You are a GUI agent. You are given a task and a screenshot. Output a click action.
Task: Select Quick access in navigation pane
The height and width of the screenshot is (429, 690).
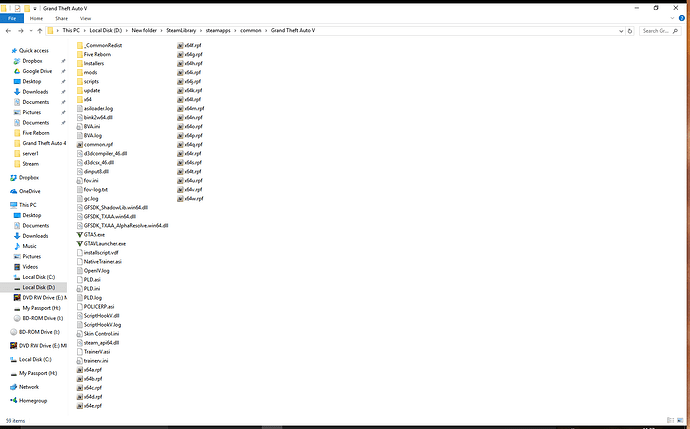[29, 51]
